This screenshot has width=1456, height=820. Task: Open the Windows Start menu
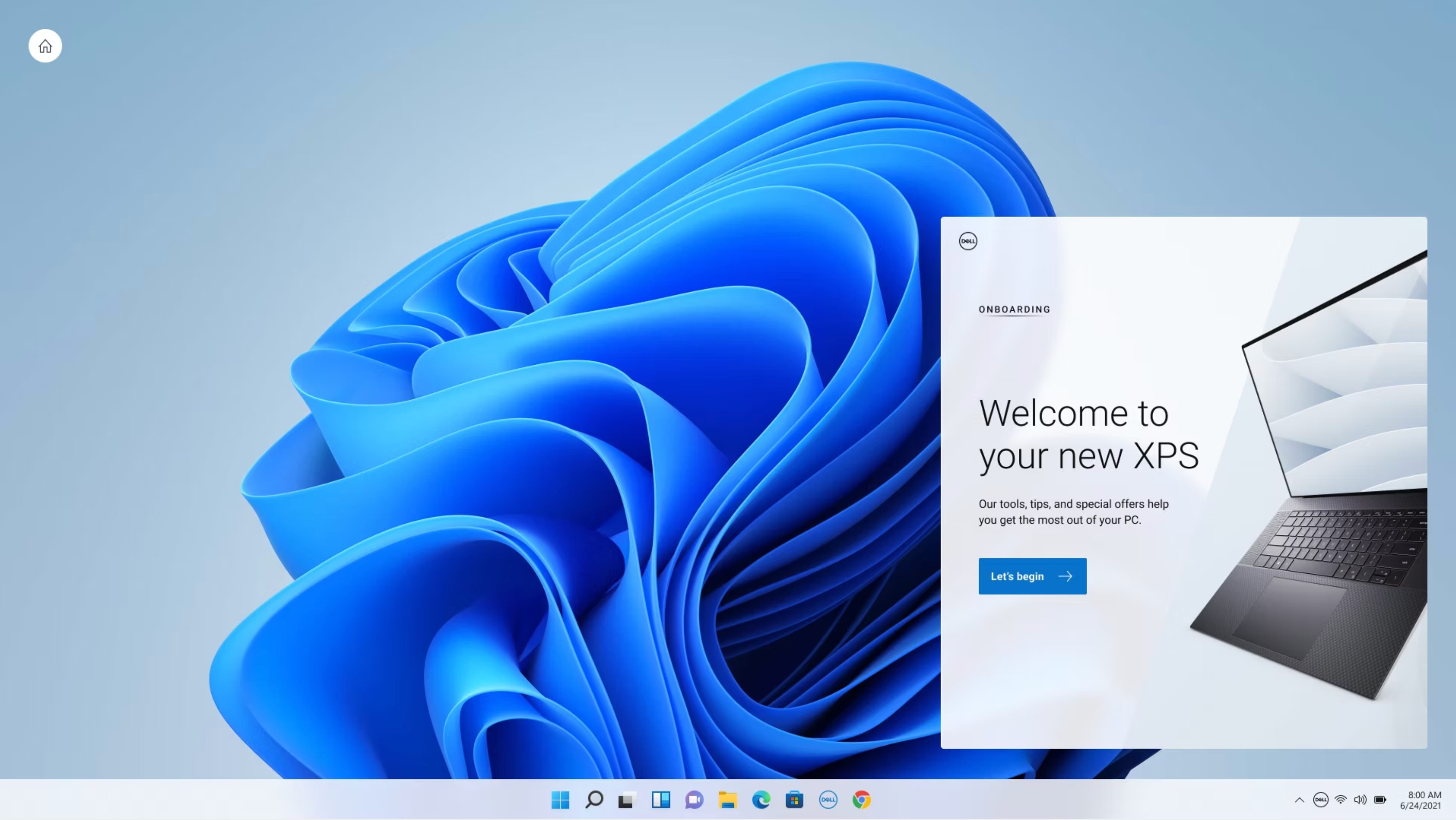[560, 800]
